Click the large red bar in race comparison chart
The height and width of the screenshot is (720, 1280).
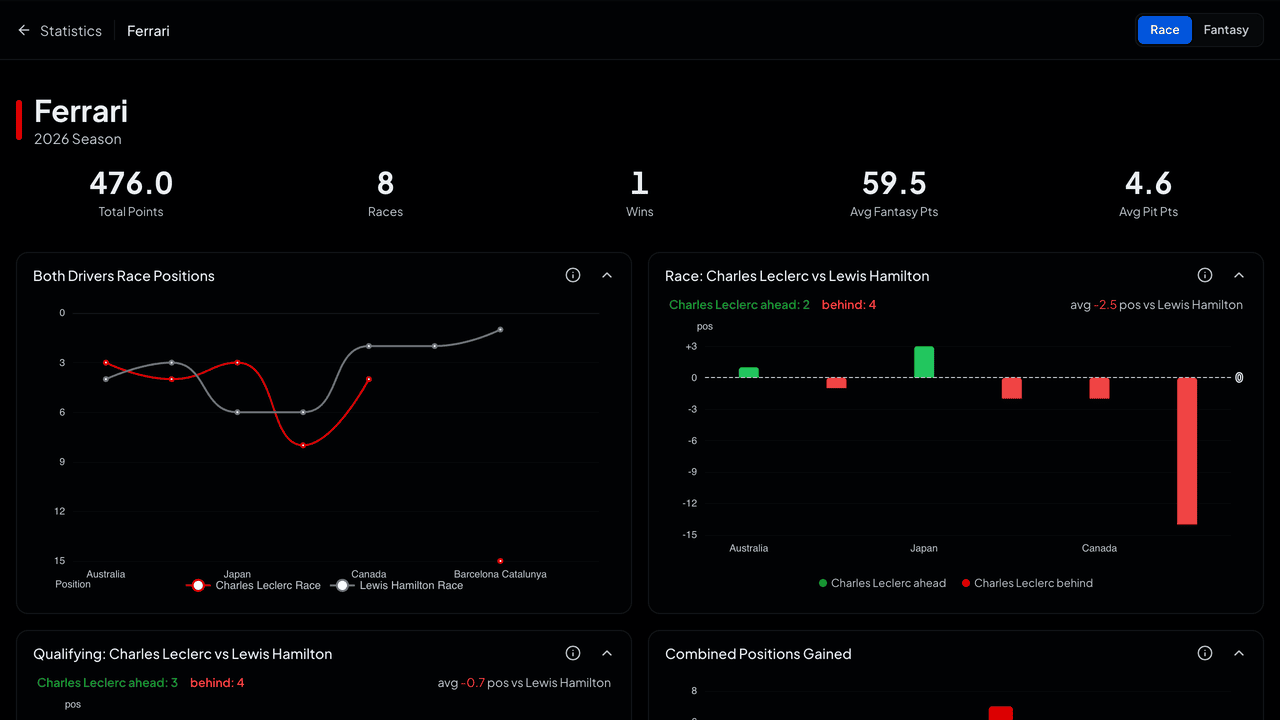click(1187, 451)
